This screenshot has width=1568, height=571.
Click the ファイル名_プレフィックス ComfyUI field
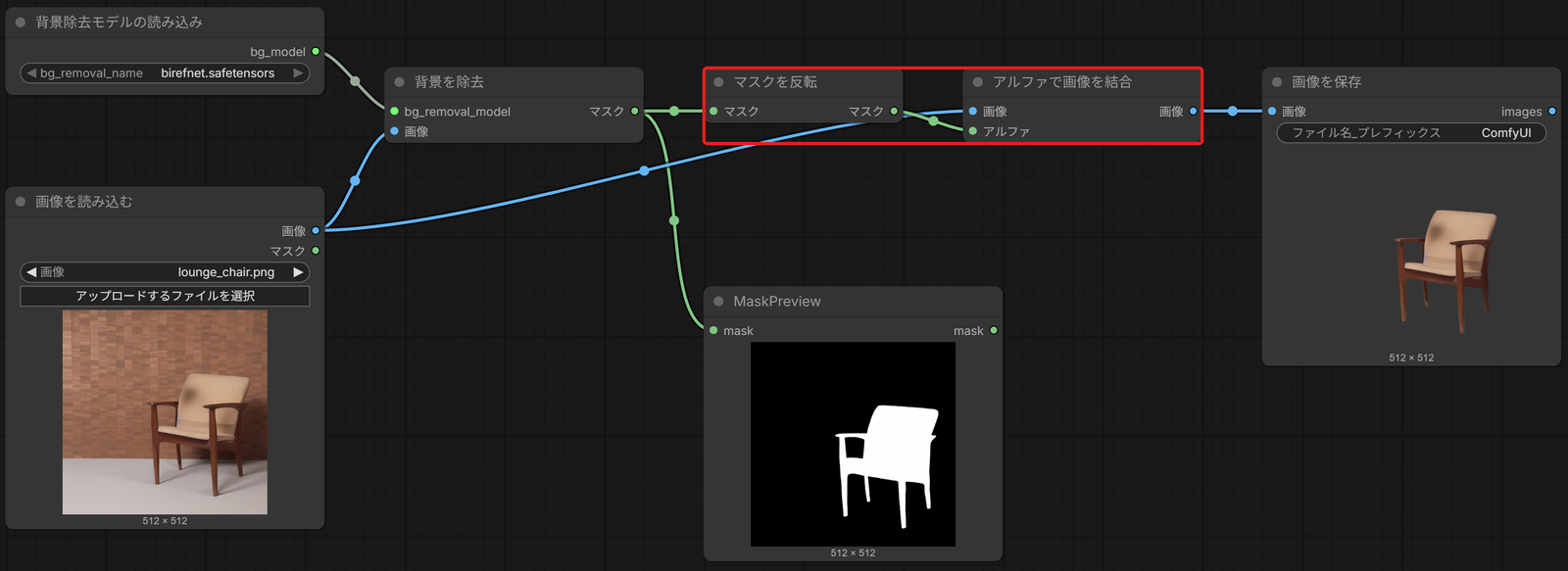click(x=1411, y=133)
